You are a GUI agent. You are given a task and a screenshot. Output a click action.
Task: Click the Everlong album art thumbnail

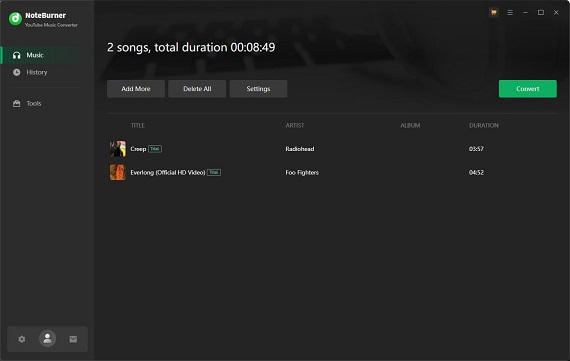click(x=118, y=172)
